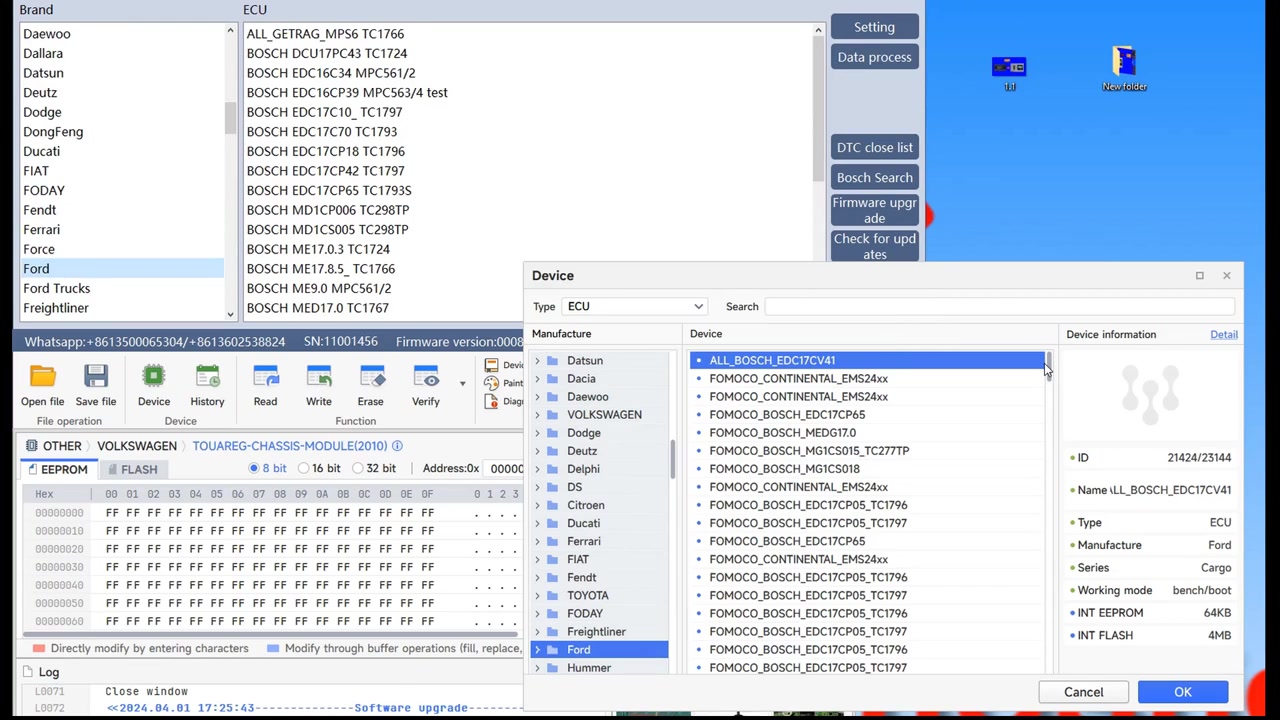Image resolution: width=1280 pixels, height=720 pixels.
Task: Click the chip icon before OTHER breadcrumb
Action: tap(32, 446)
